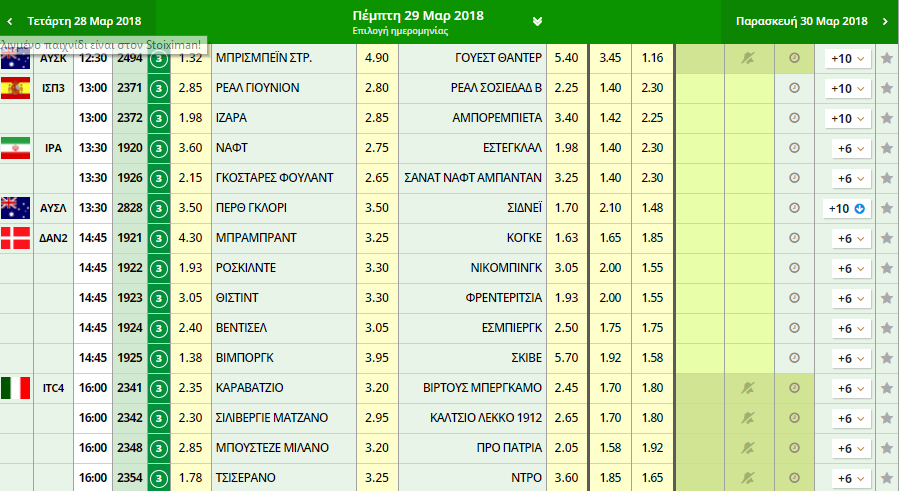Click the muted bell icon for Τσιζεράνο match
The image size is (899, 491).
coord(747,478)
